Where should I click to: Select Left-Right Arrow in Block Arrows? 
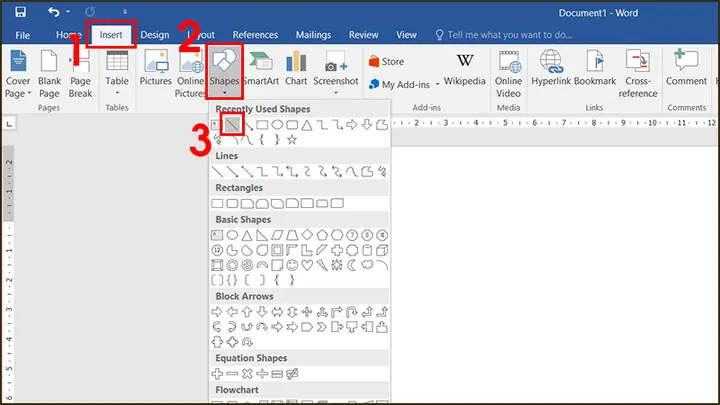click(277, 312)
